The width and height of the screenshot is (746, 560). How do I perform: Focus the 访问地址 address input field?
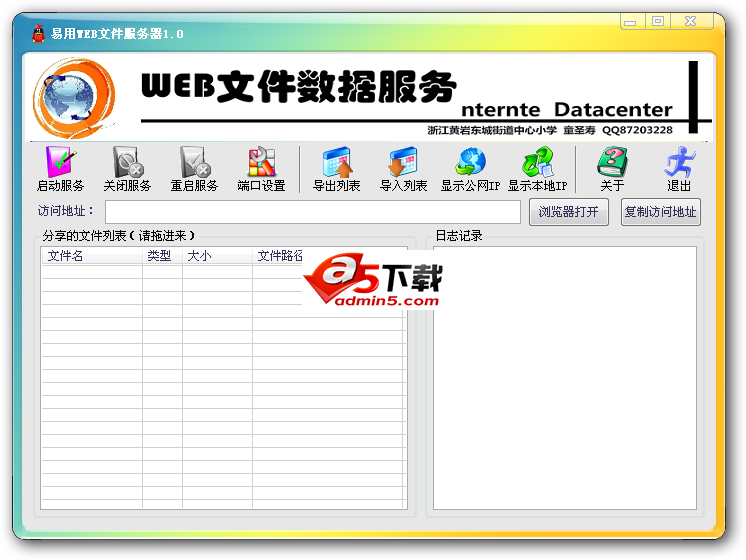pyautogui.click(x=313, y=212)
